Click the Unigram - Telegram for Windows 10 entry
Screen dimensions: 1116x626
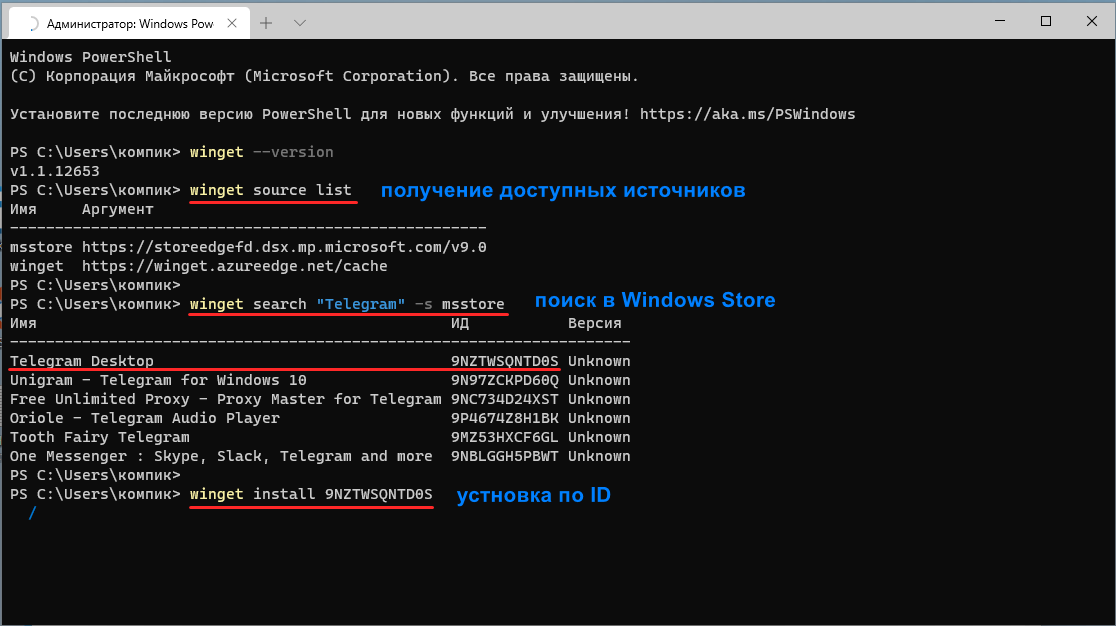click(158, 380)
